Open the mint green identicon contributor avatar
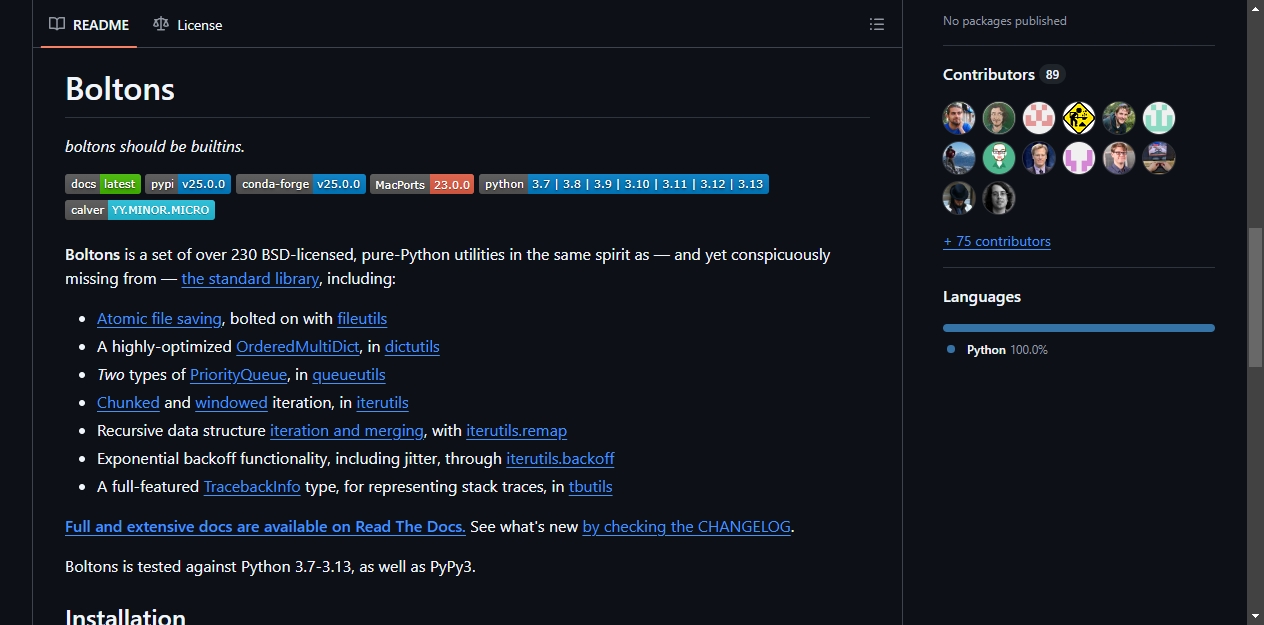This screenshot has width=1264, height=625. [x=1159, y=118]
